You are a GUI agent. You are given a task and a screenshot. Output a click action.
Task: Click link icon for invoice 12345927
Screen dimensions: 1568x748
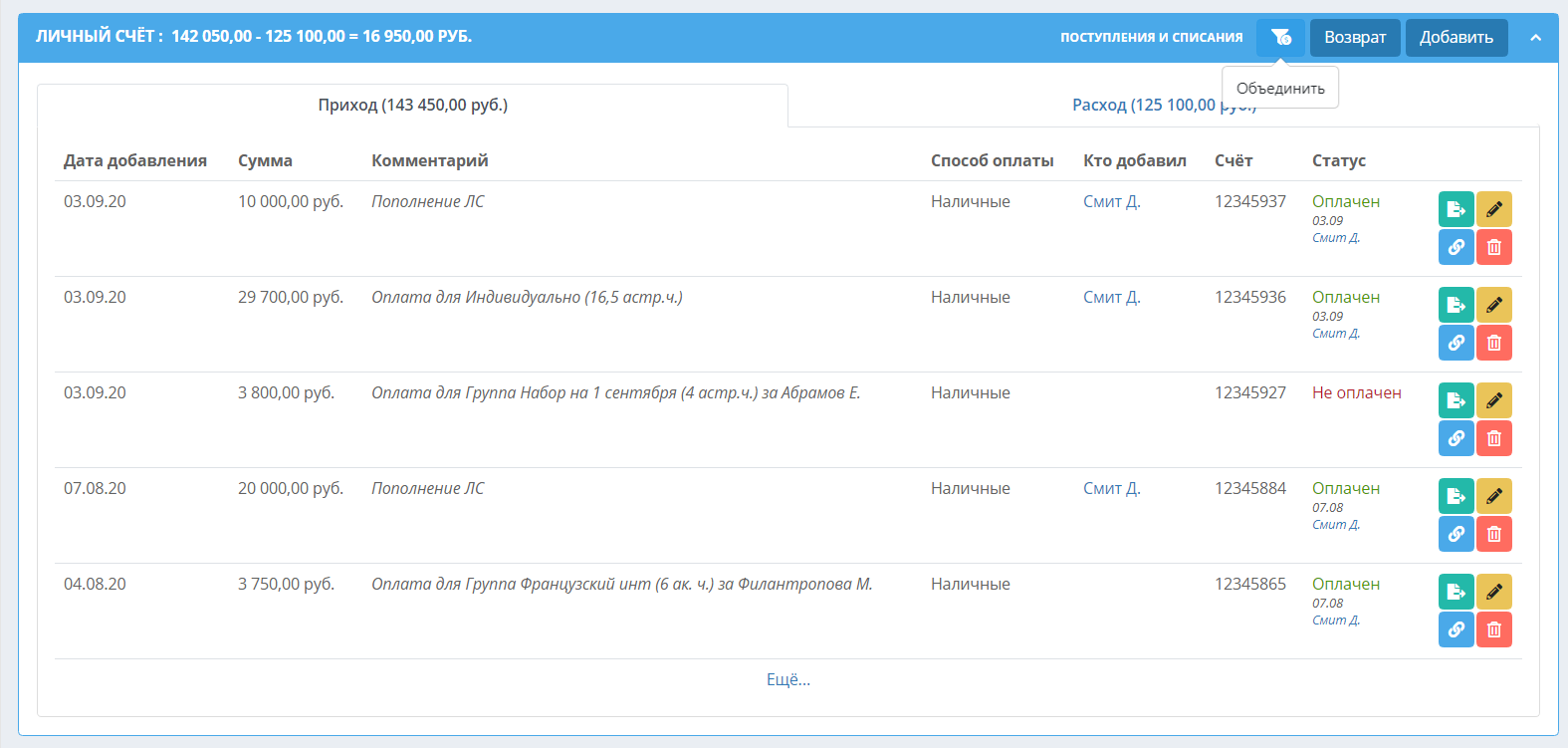click(x=1456, y=438)
